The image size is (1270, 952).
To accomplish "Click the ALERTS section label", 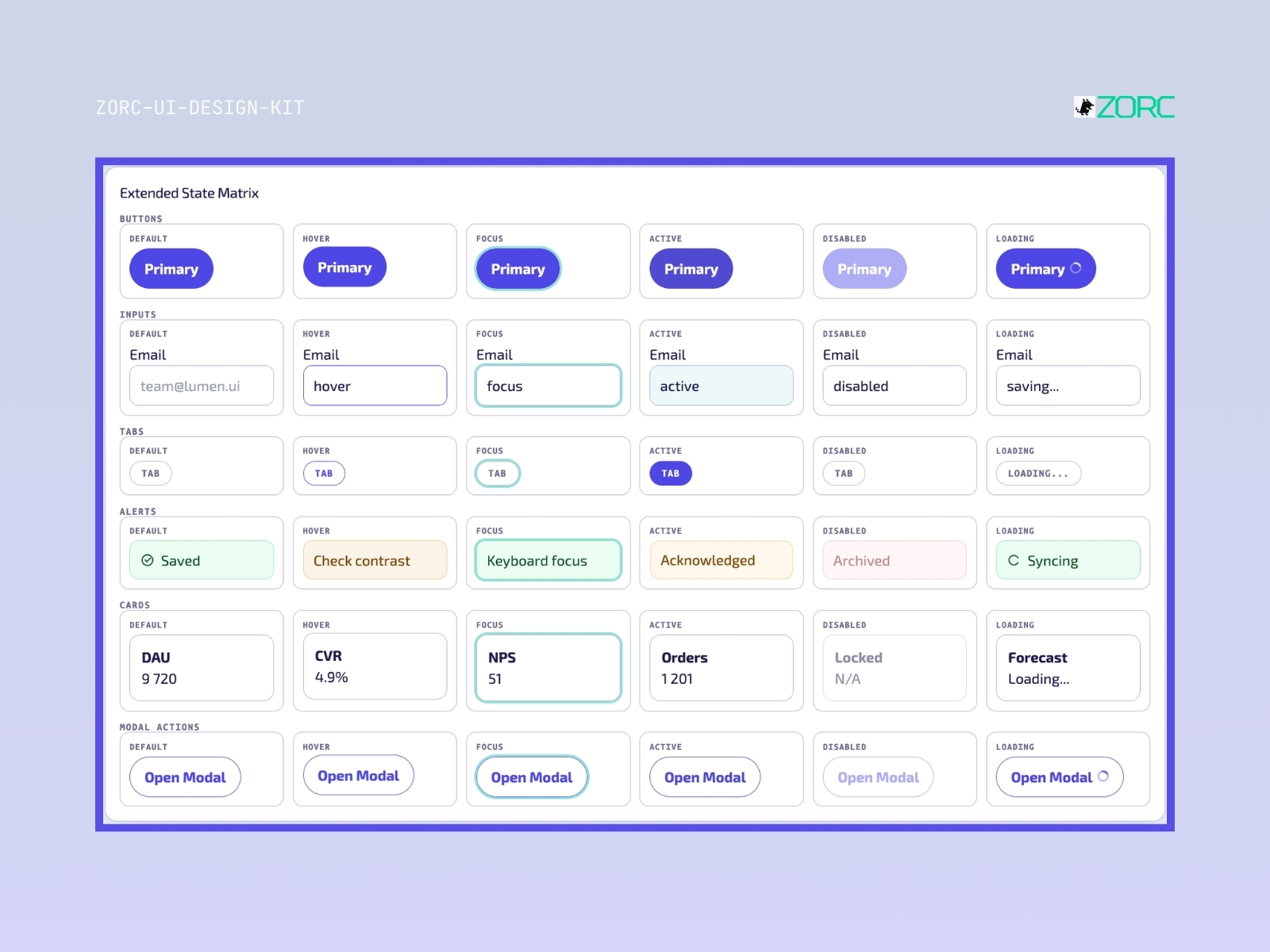I will 138,512.
